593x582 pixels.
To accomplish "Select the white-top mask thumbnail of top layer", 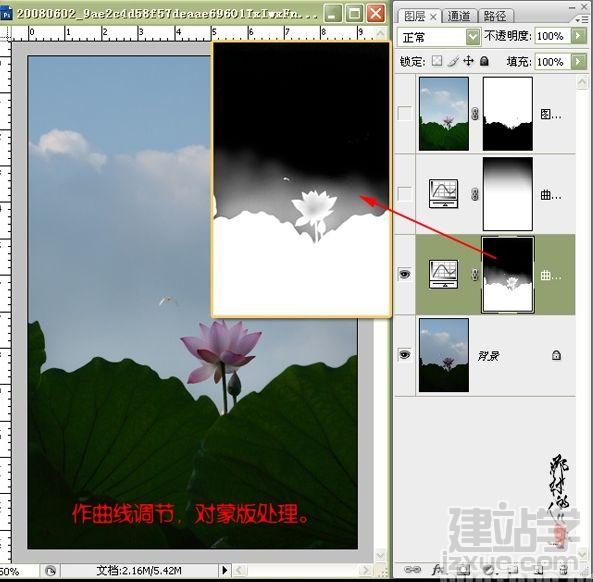I will (508, 114).
